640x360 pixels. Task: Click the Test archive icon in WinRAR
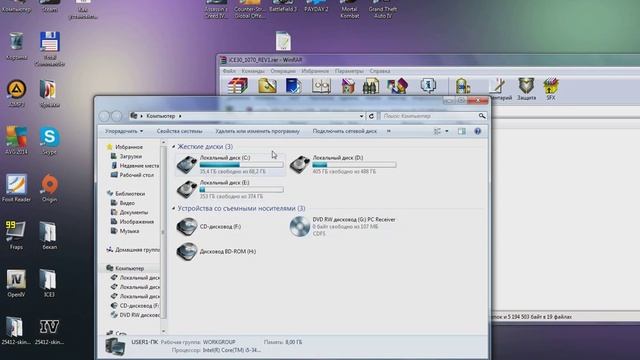293,86
